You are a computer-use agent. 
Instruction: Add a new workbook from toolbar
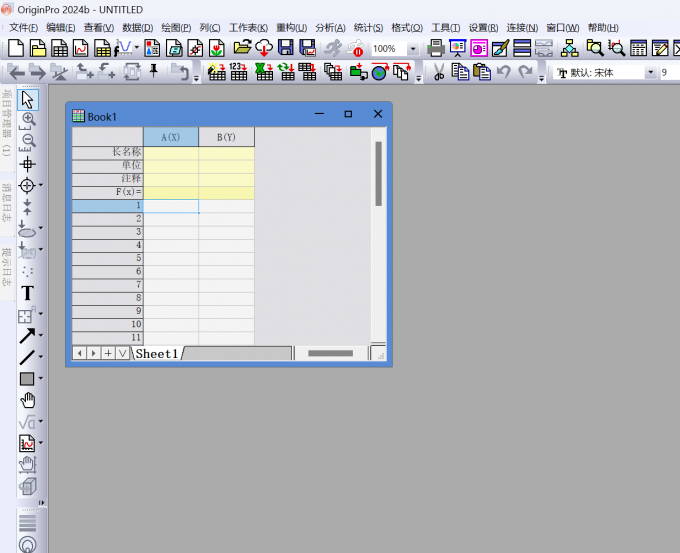59,48
